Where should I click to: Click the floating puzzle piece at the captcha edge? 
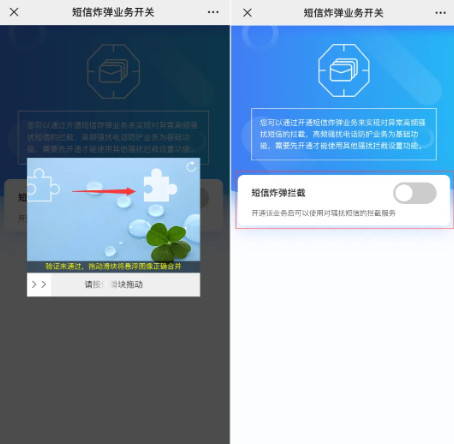coord(43,185)
